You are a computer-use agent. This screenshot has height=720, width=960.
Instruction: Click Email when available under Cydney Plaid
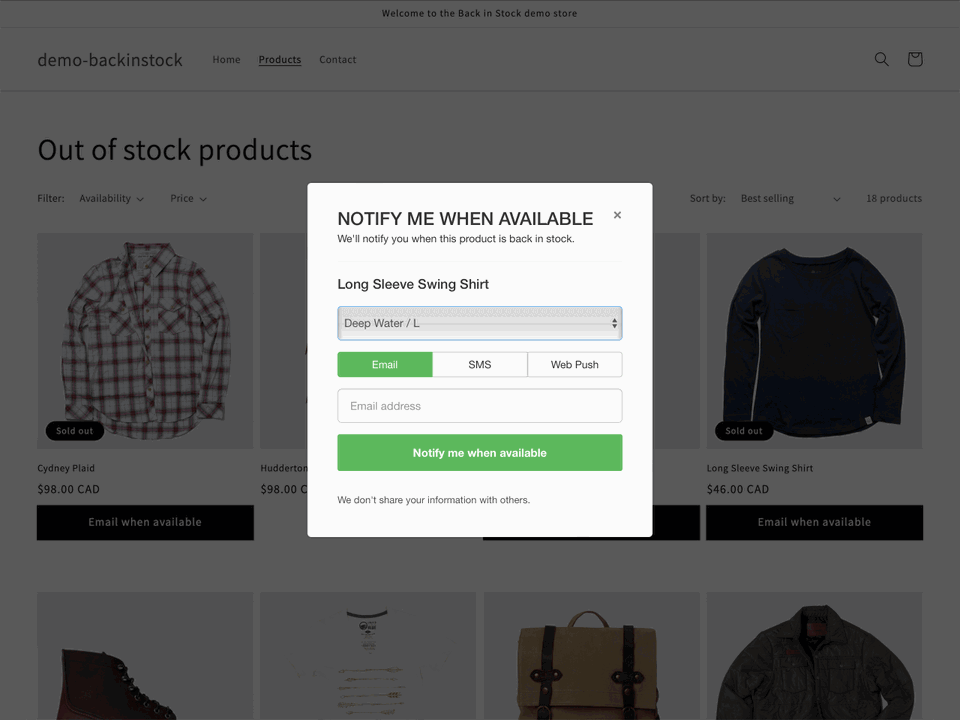coord(144,522)
